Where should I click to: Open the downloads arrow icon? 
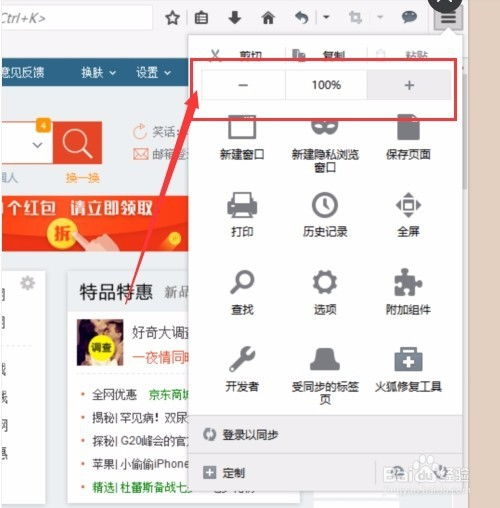235,17
